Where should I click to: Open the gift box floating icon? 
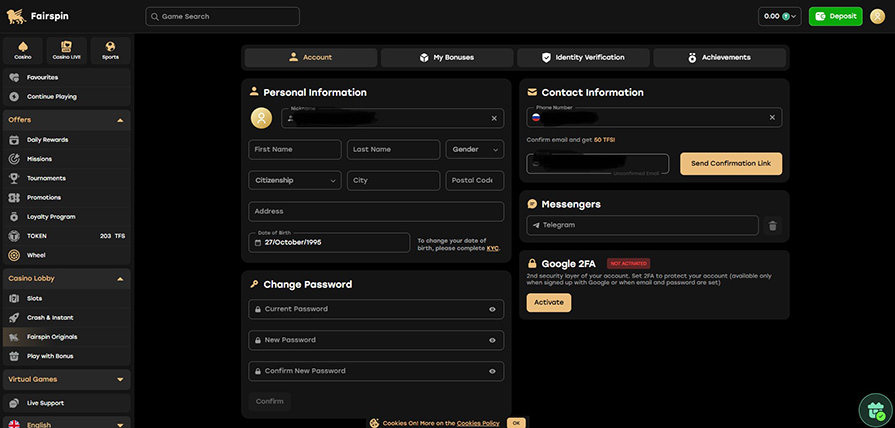[876, 410]
